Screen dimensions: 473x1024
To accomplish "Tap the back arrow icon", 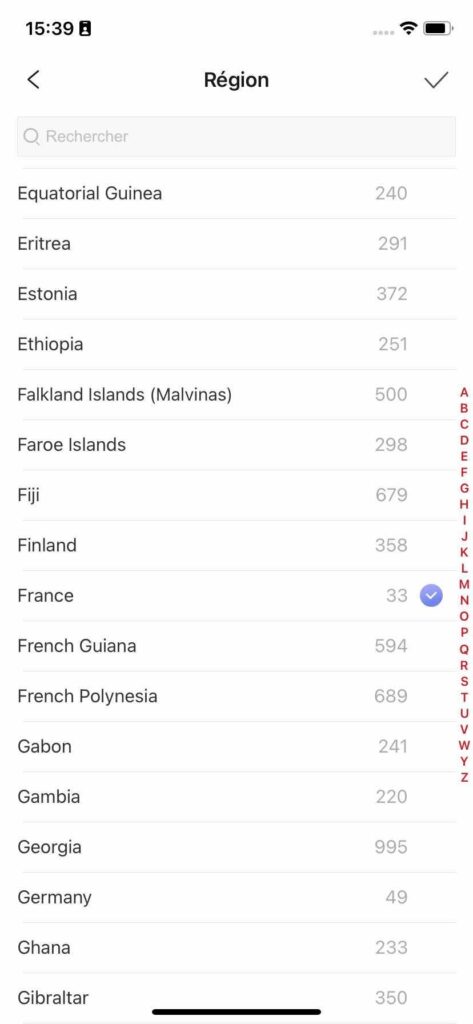I will [33, 80].
